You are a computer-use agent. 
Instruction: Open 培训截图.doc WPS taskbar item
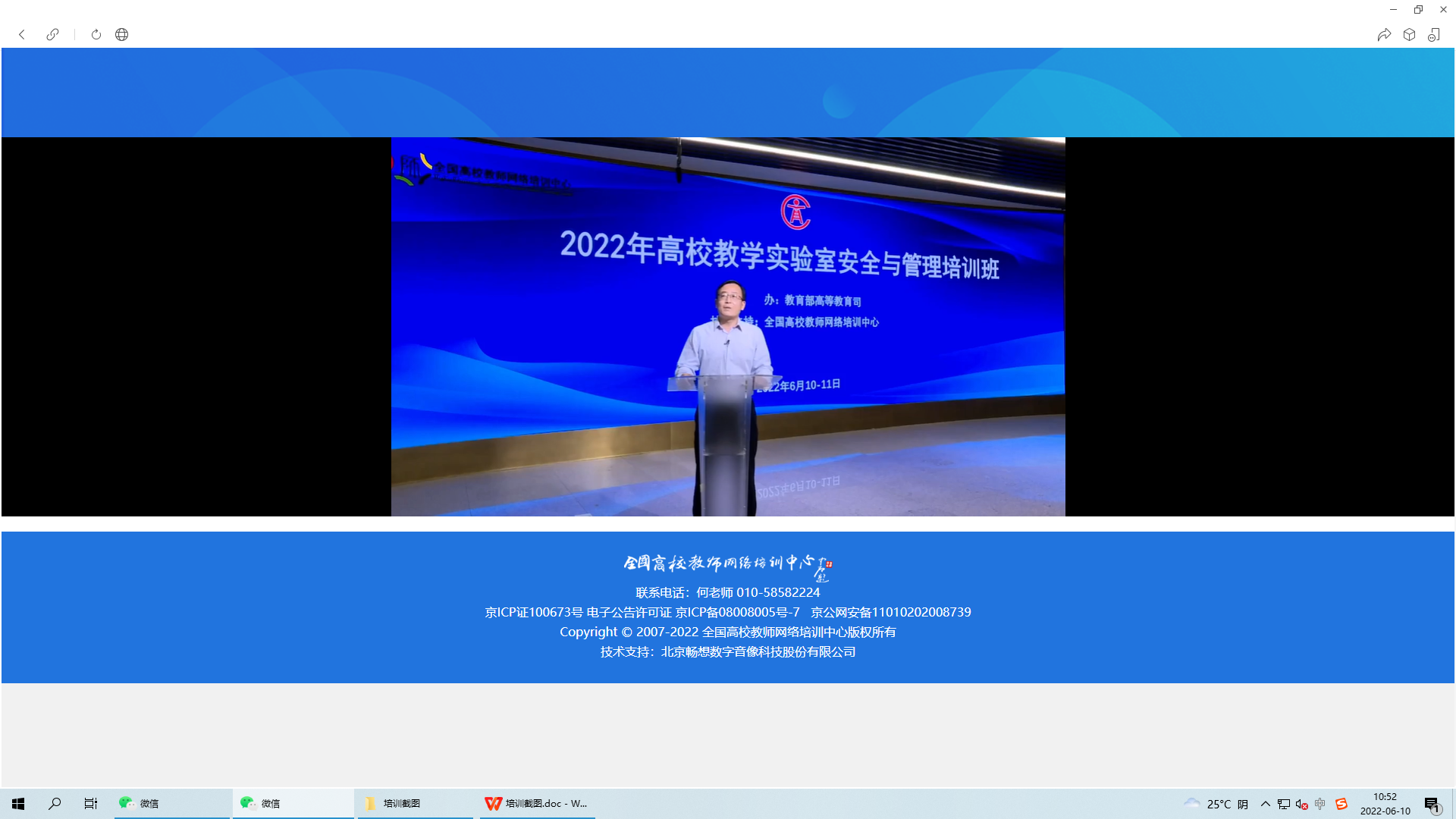pos(537,803)
